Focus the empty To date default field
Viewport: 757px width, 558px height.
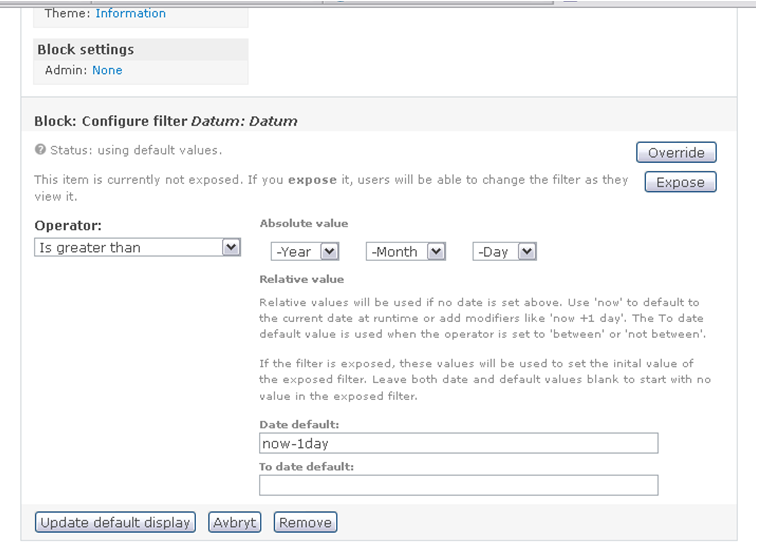(x=459, y=485)
